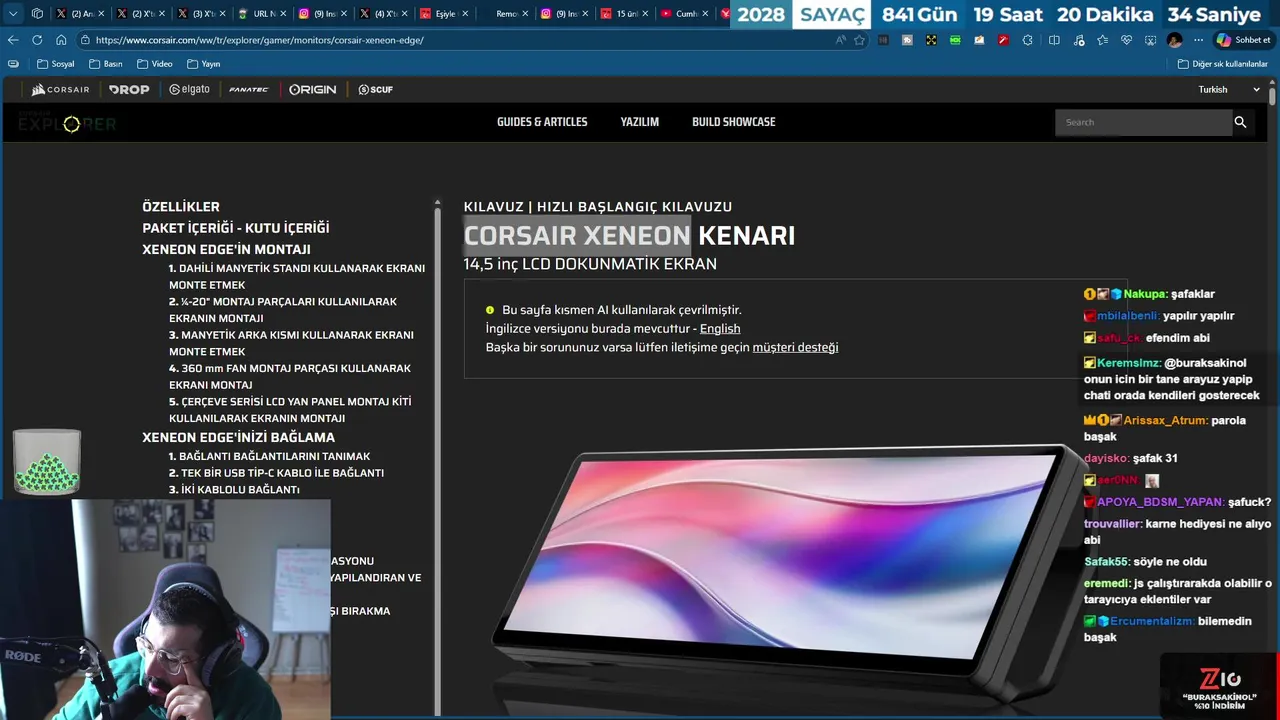Open the red extension icon in toolbar
1280x720 pixels.
pyautogui.click(x=1003, y=40)
